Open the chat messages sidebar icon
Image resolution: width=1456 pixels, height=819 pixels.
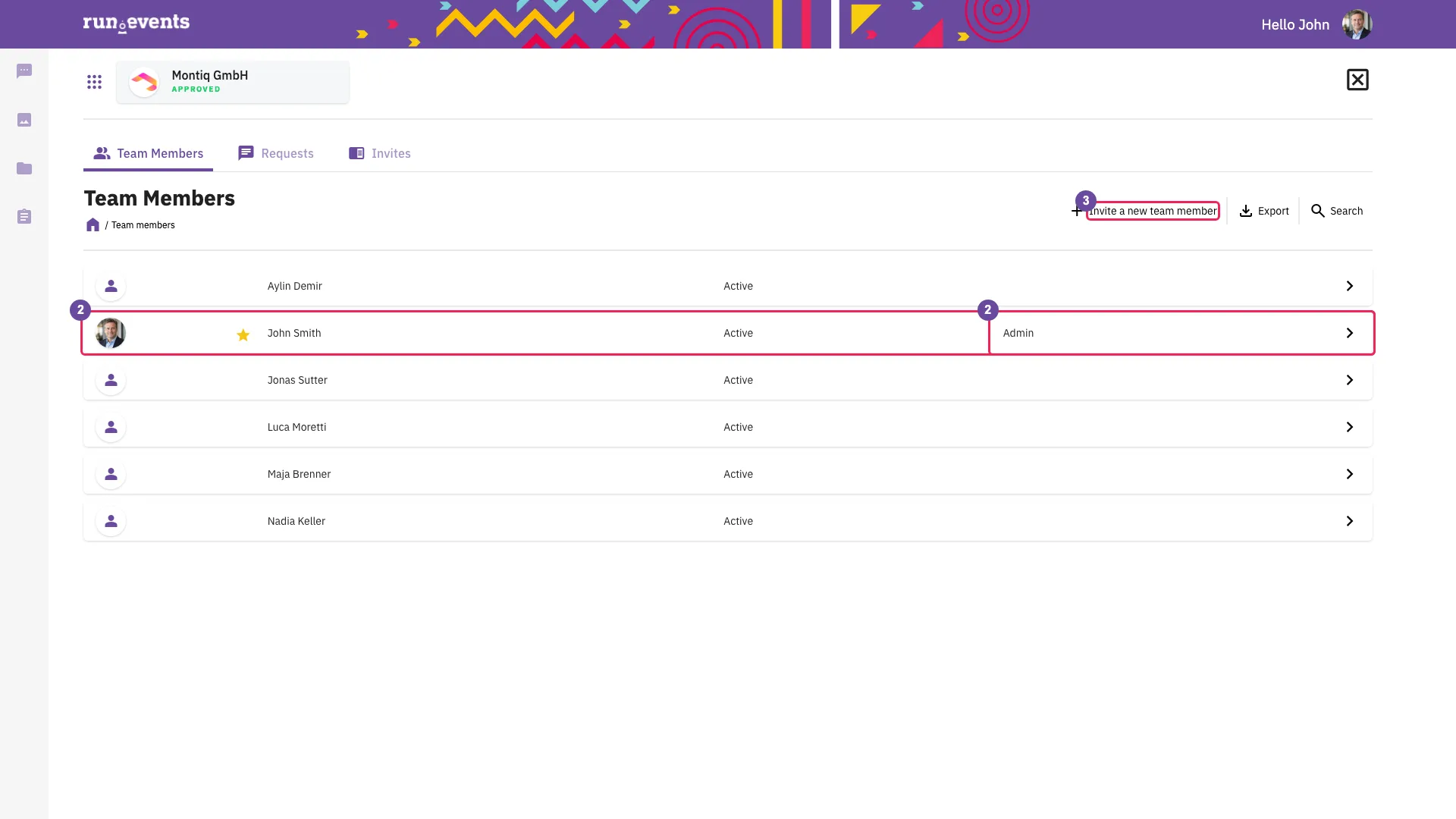pos(24,71)
